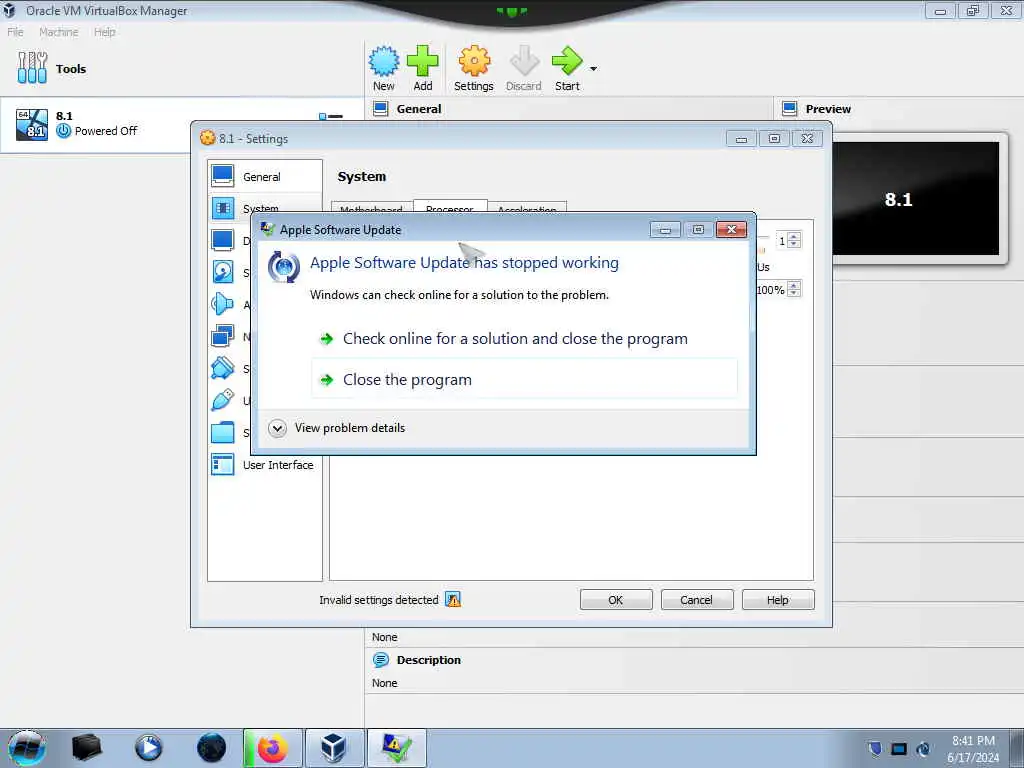The image size is (1024, 768).
Task: Click the Apple Software Update taskbar button
Action: tap(396, 748)
